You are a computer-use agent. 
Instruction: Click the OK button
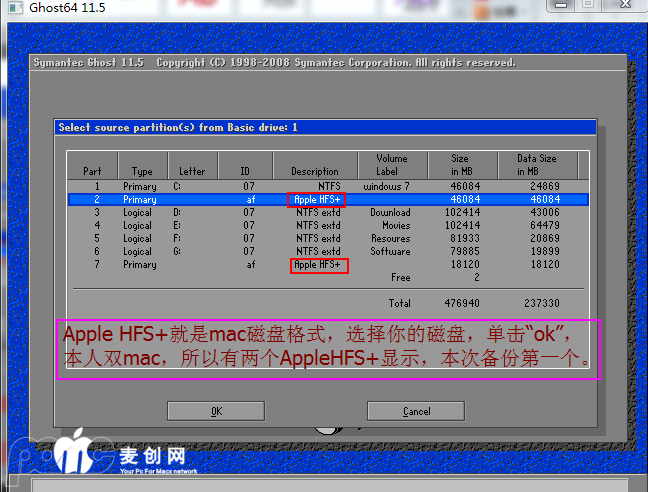216,411
